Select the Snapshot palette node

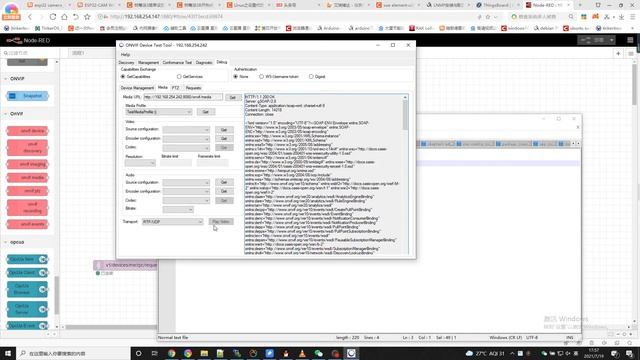(x=28, y=96)
